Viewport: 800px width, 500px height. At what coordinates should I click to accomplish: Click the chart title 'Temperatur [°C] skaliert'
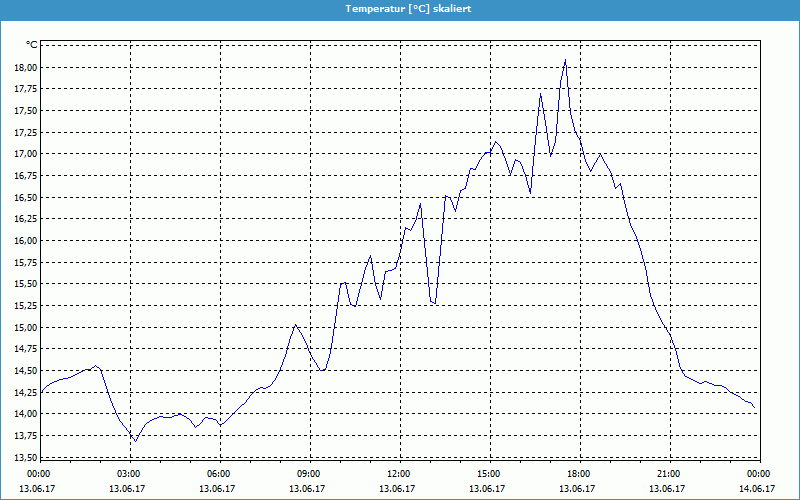coord(407,8)
